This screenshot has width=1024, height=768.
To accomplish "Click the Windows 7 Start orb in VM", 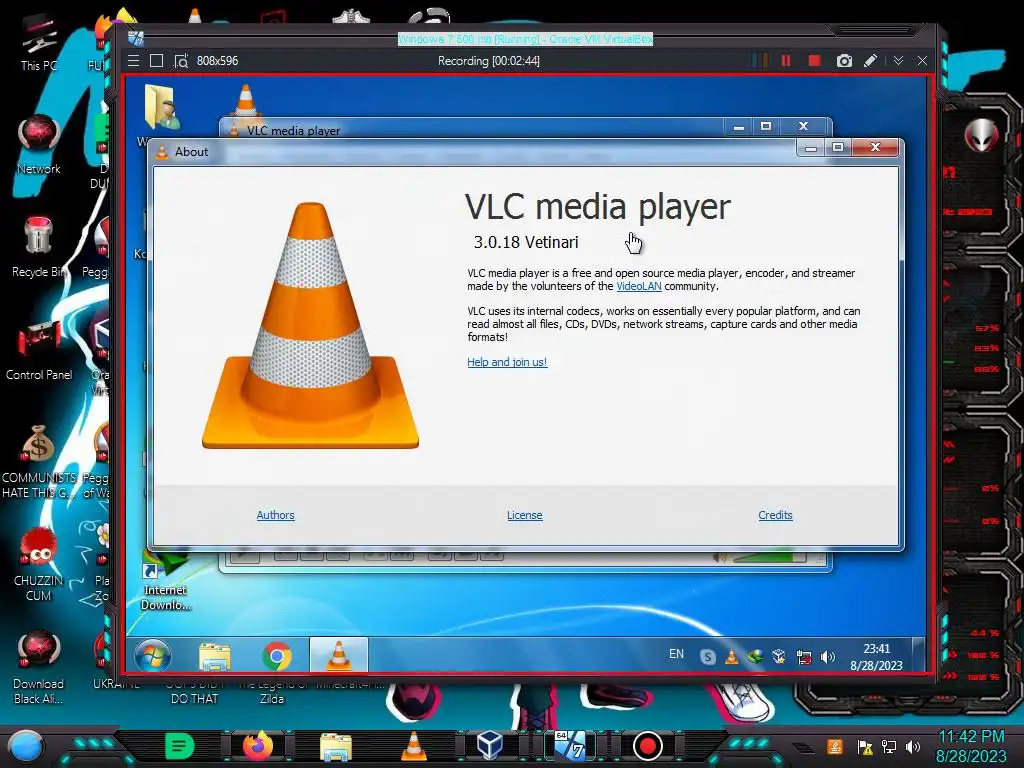I will (153, 656).
